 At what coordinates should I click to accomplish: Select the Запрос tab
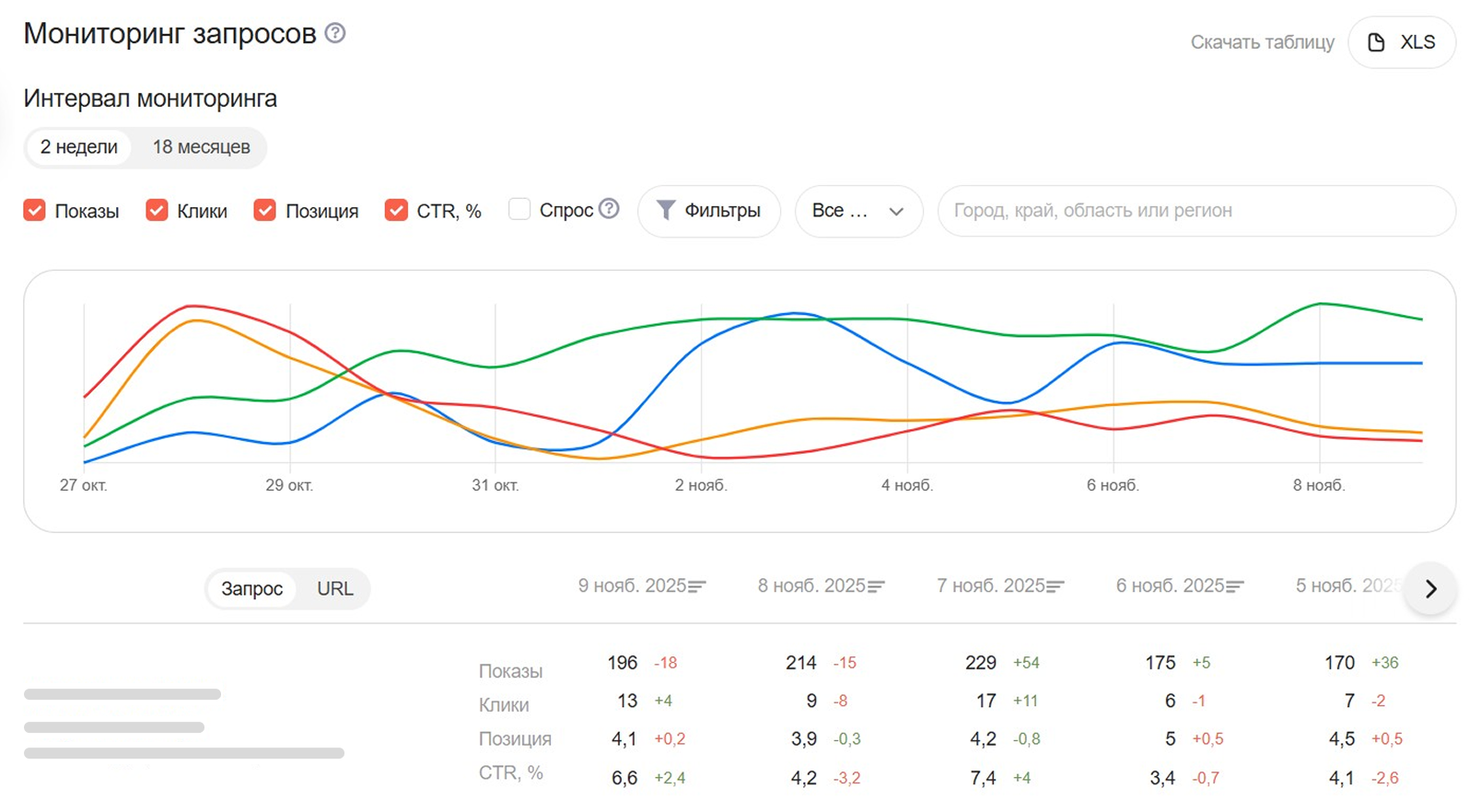click(x=251, y=589)
